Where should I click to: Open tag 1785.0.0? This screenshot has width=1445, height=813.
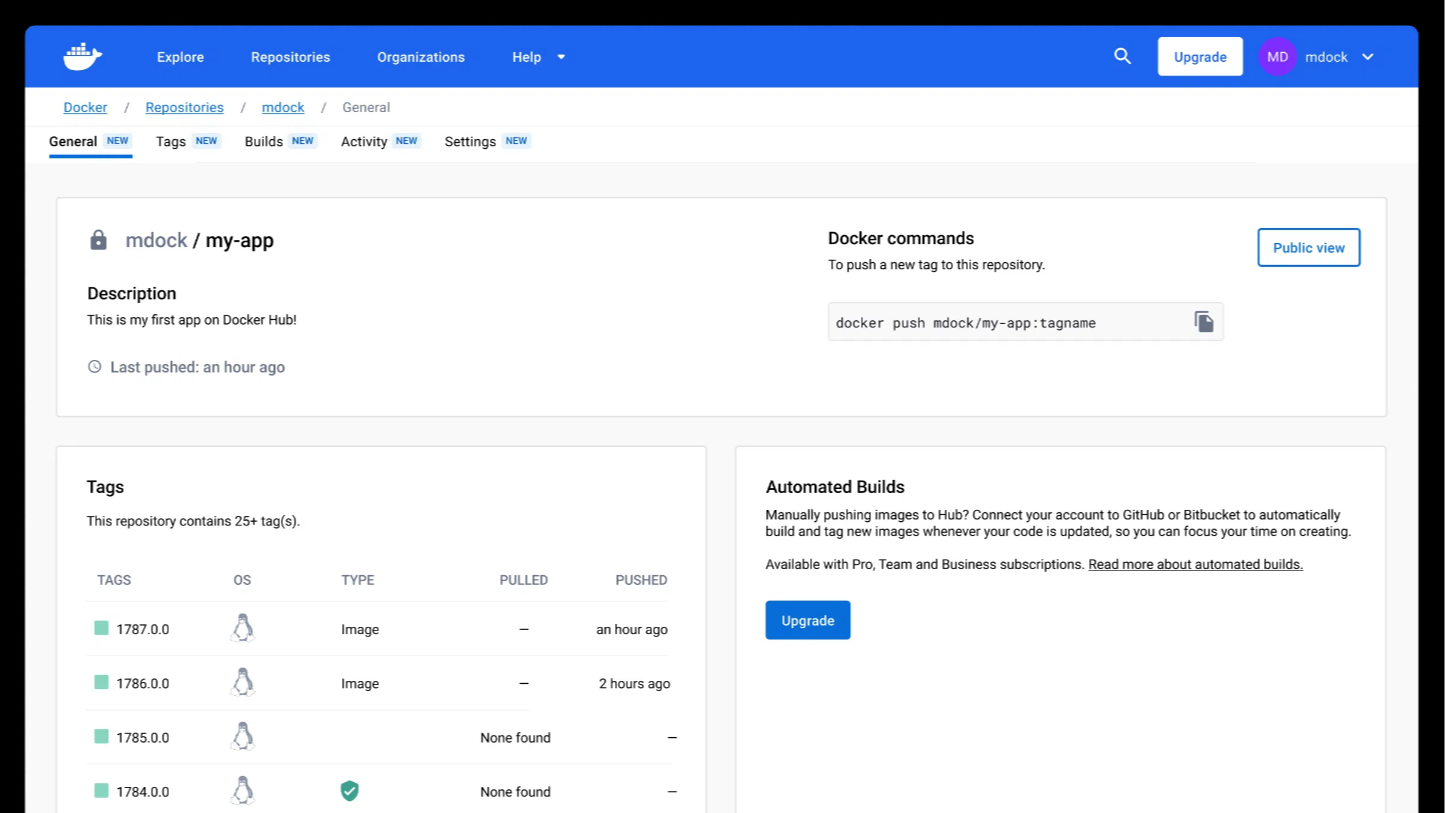(x=143, y=737)
